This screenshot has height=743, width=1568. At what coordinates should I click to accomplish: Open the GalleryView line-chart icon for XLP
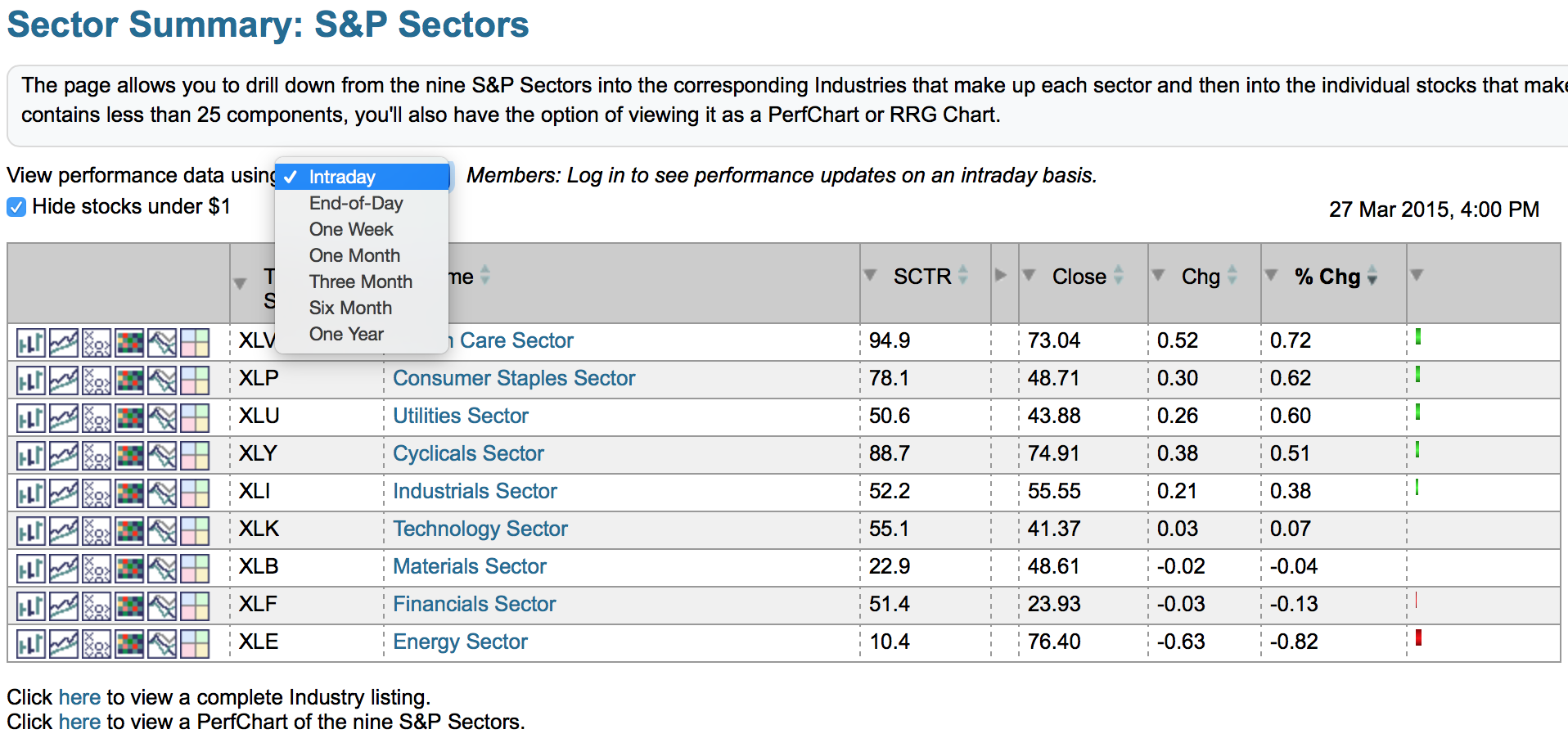(x=64, y=381)
